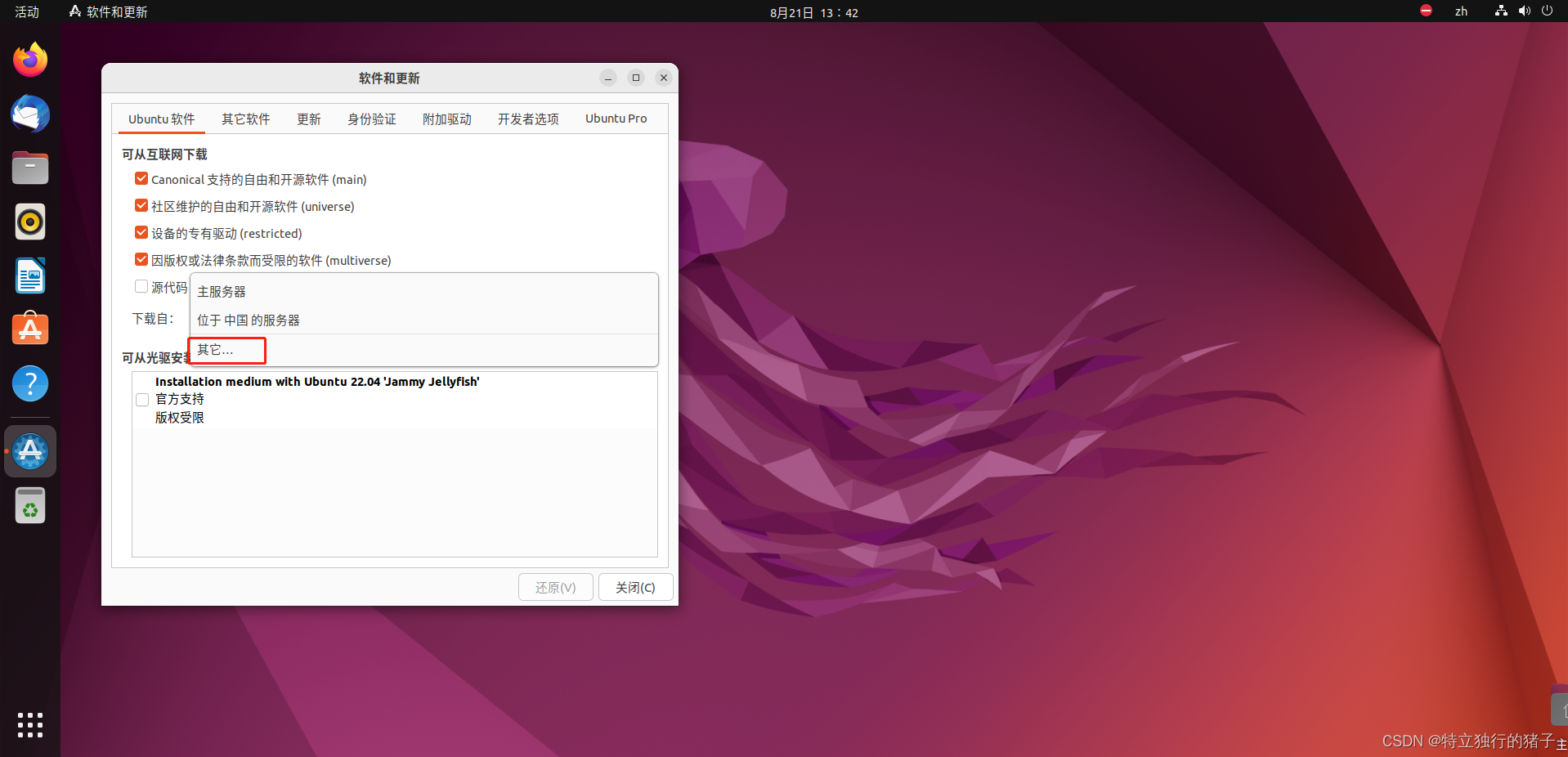Screen dimensions: 1568x757
Task: Click the 活动 Activities button
Action: click(x=27, y=11)
